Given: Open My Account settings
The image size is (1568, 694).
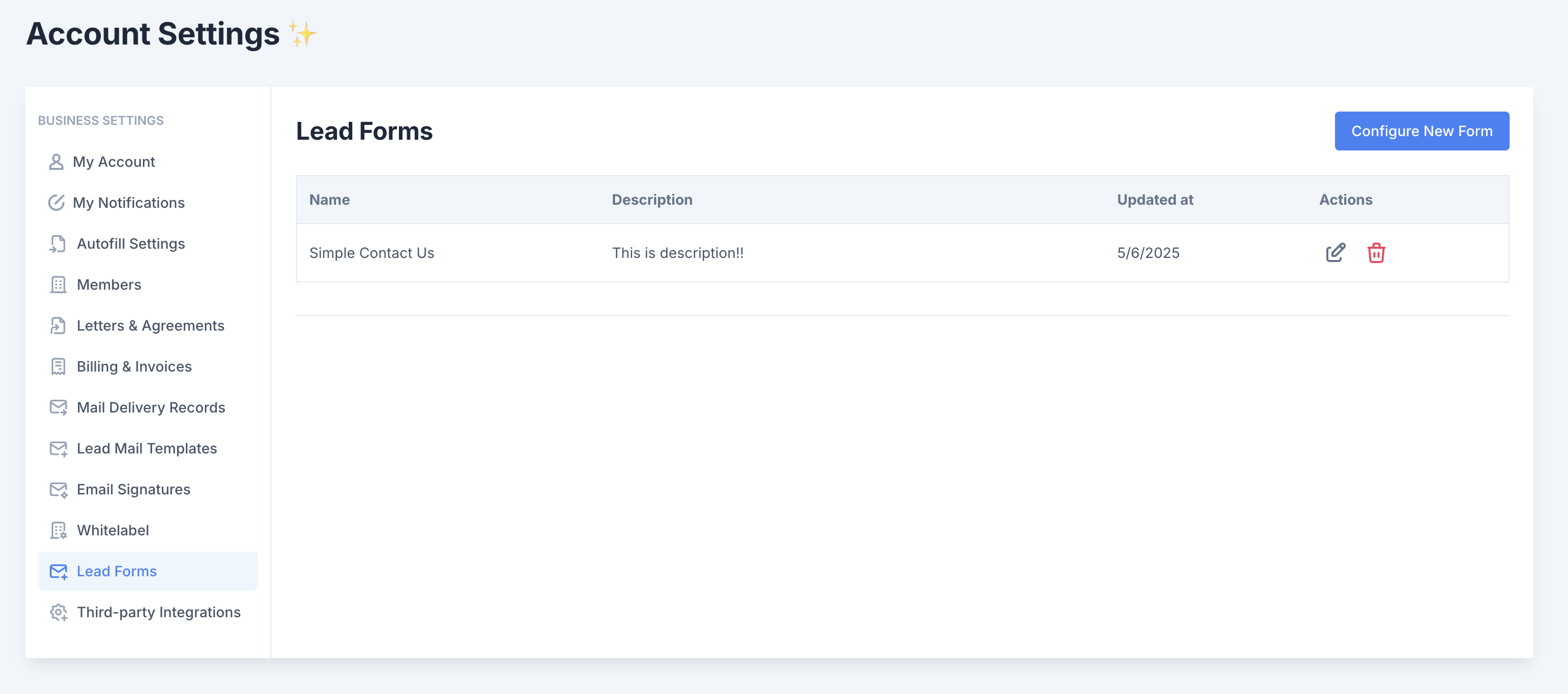Looking at the screenshot, I should click(x=148, y=162).
